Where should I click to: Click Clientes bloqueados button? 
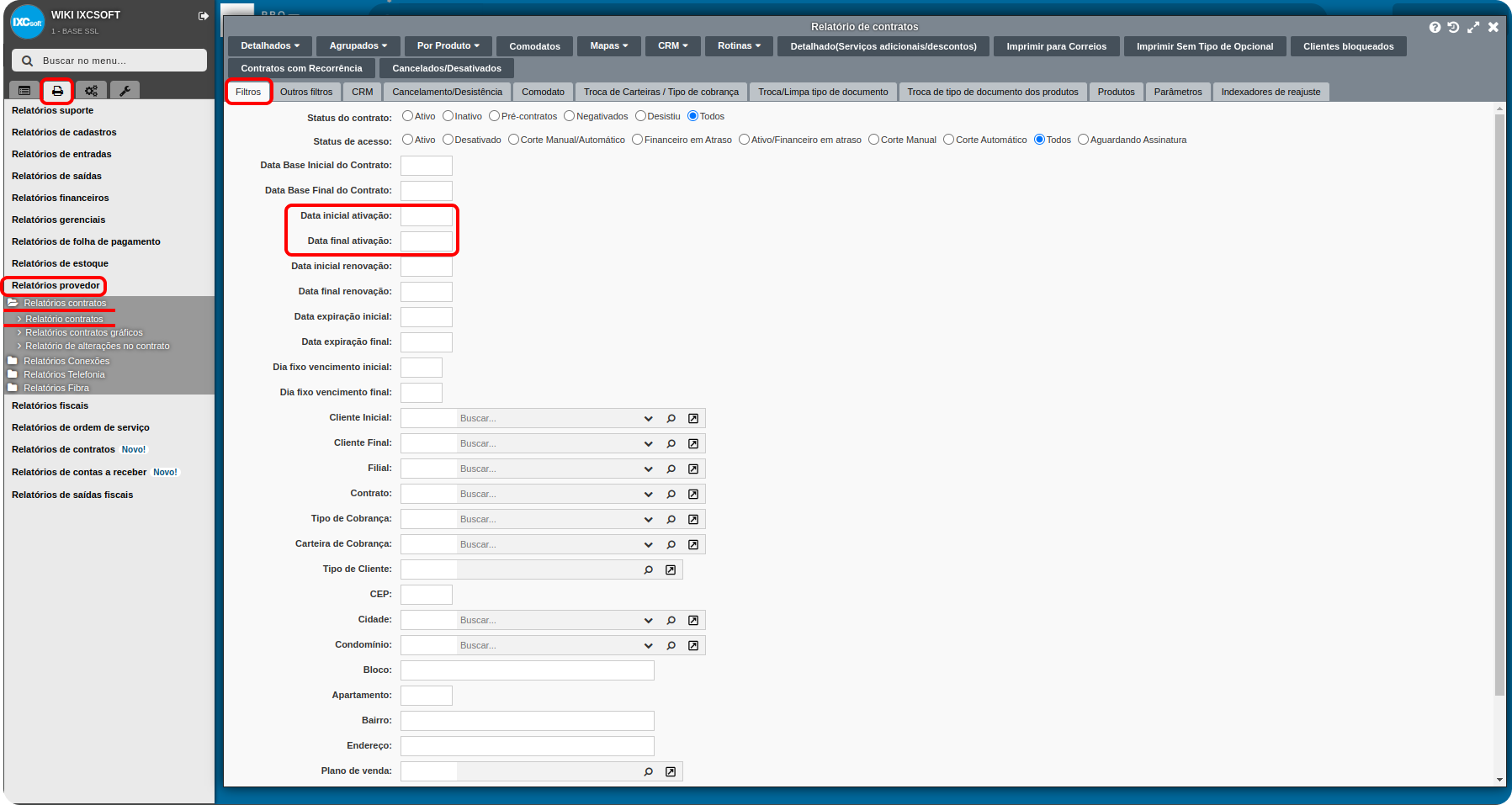(x=1349, y=46)
